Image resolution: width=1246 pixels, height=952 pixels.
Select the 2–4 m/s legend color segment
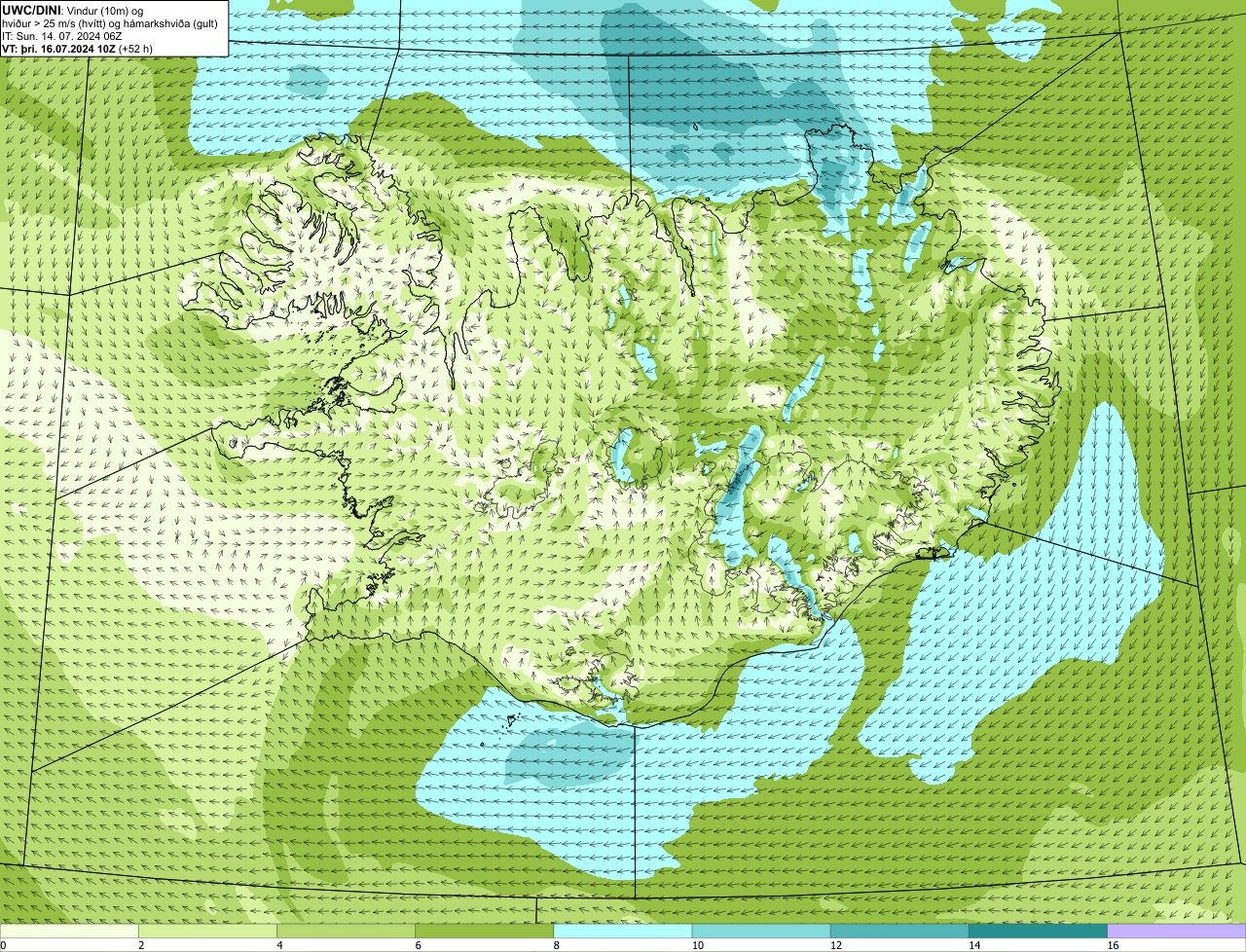[207, 931]
